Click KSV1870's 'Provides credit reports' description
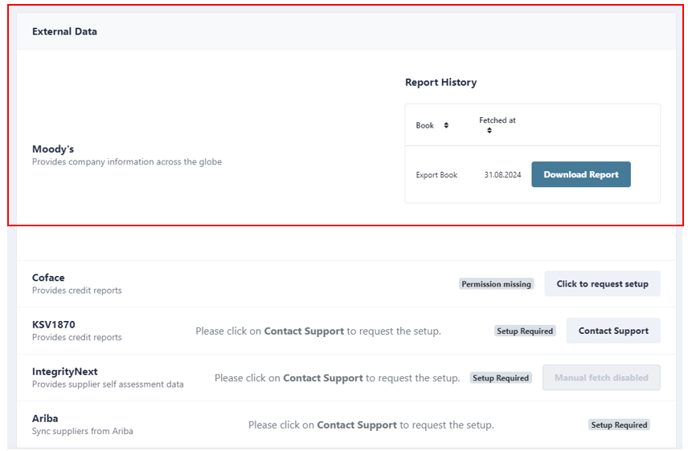Viewport: 688px width, 451px height. click(x=77, y=337)
